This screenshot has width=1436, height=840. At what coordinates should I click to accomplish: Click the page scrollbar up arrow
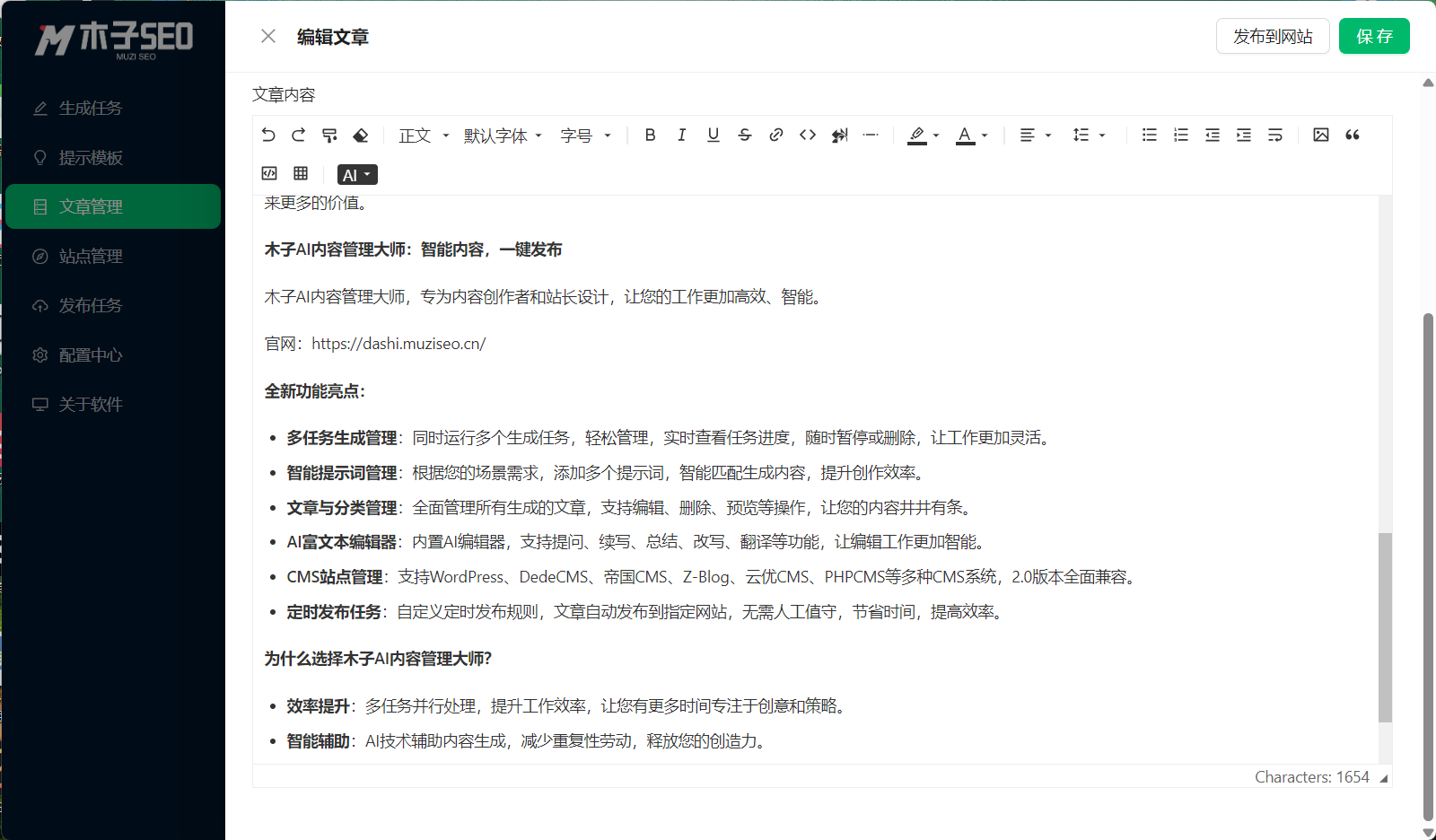1428,83
